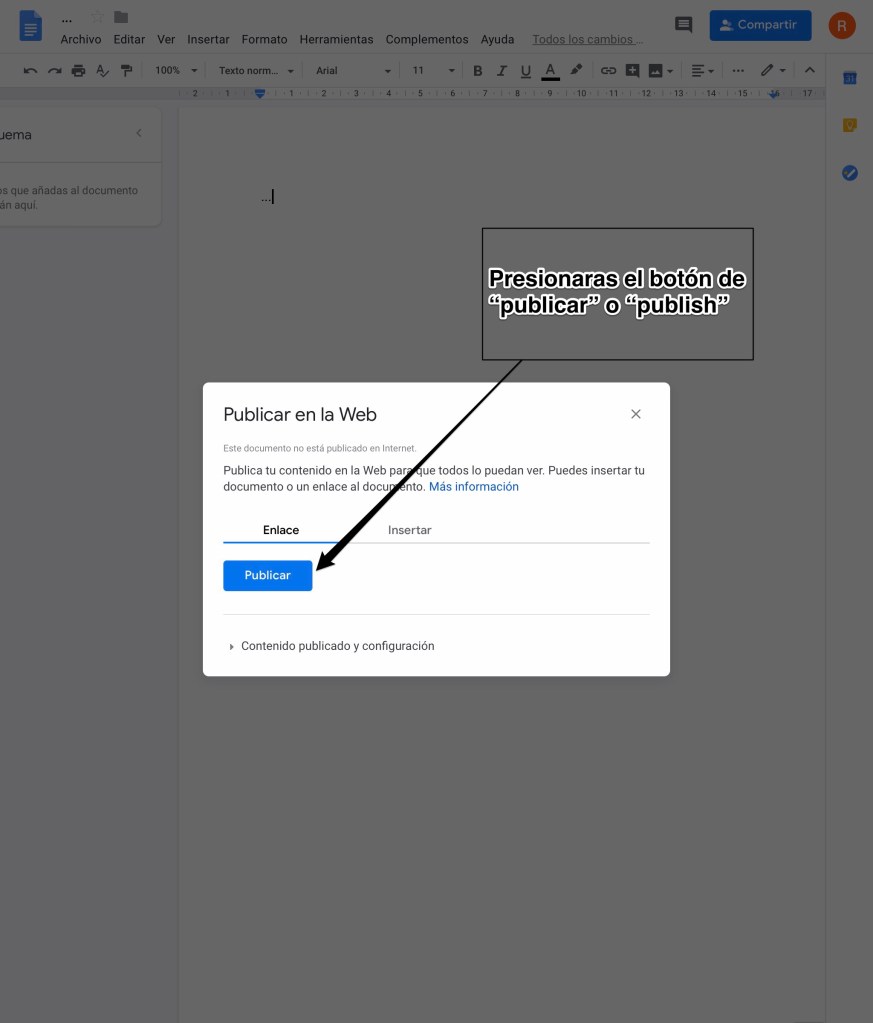This screenshot has width=873, height=1023.
Task: Click the blue Publicar button
Action: click(x=267, y=575)
